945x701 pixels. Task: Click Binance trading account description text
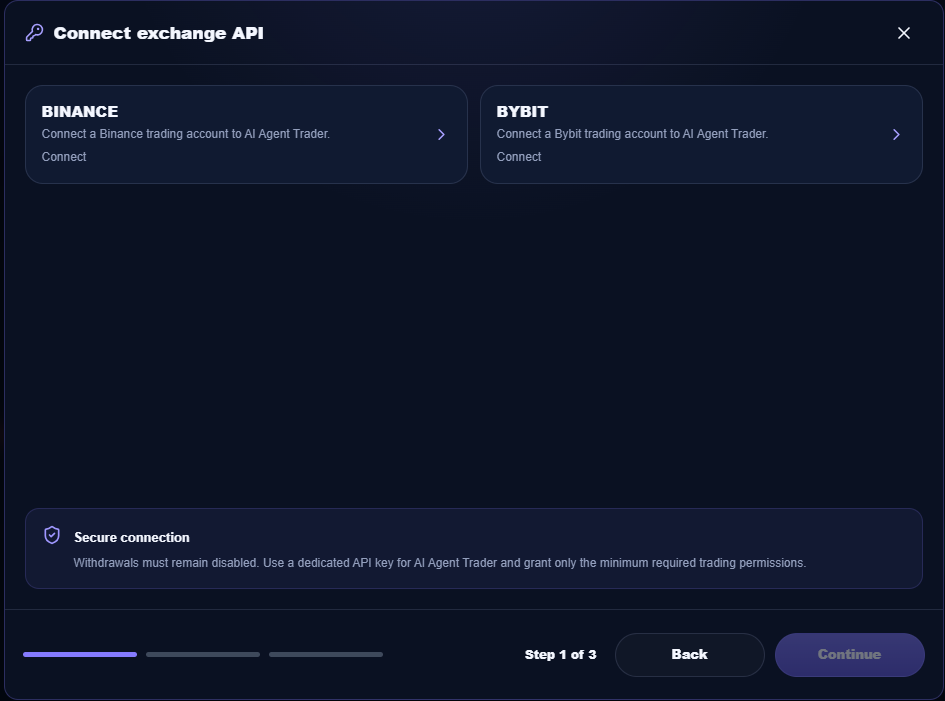tap(186, 134)
